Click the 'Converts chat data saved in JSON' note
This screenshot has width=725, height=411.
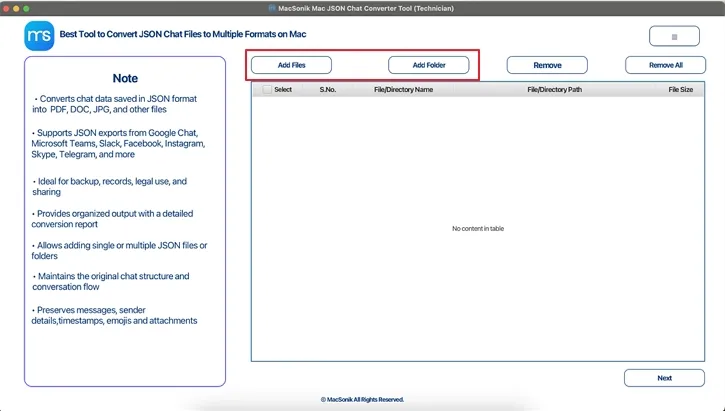pyautogui.click(x=115, y=104)
